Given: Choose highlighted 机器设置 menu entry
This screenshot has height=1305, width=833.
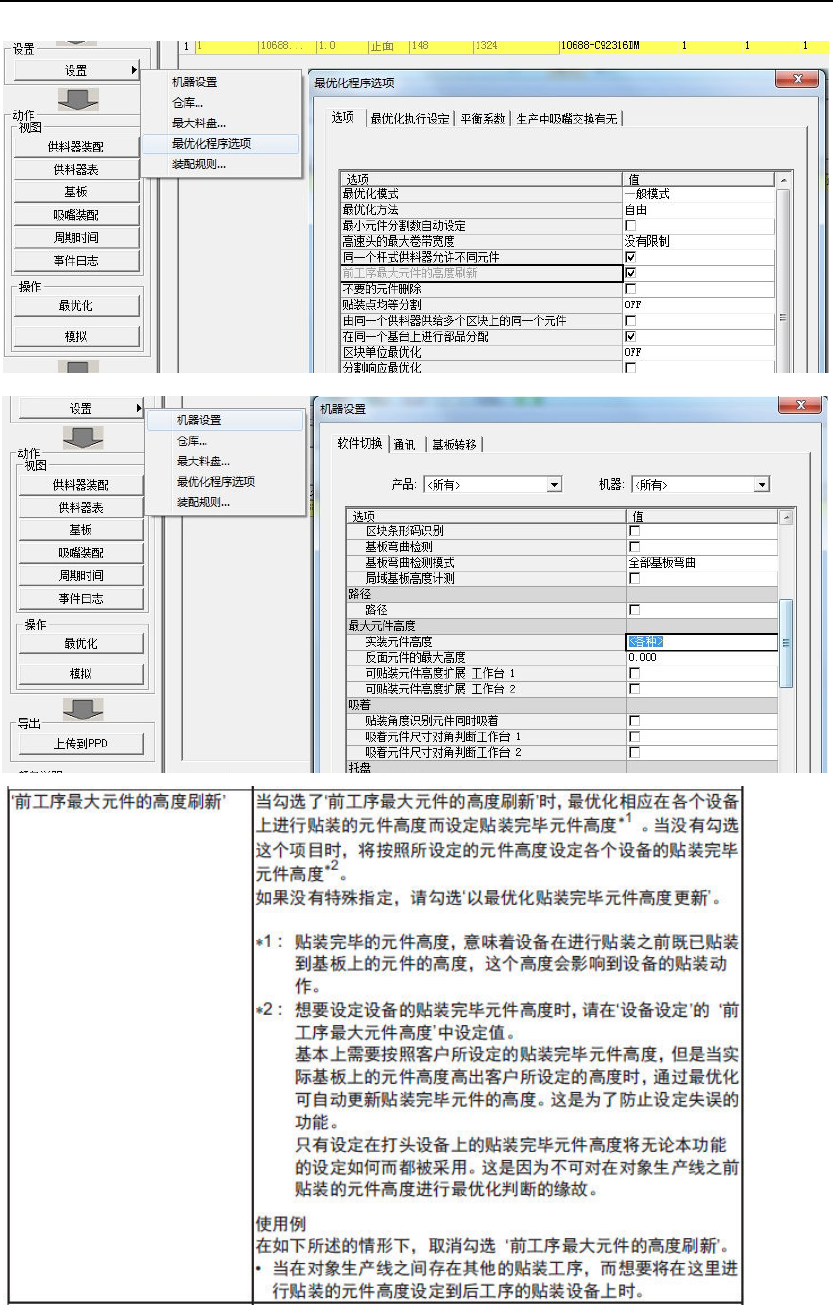Looking at the screenshot, I should [225, 420].
